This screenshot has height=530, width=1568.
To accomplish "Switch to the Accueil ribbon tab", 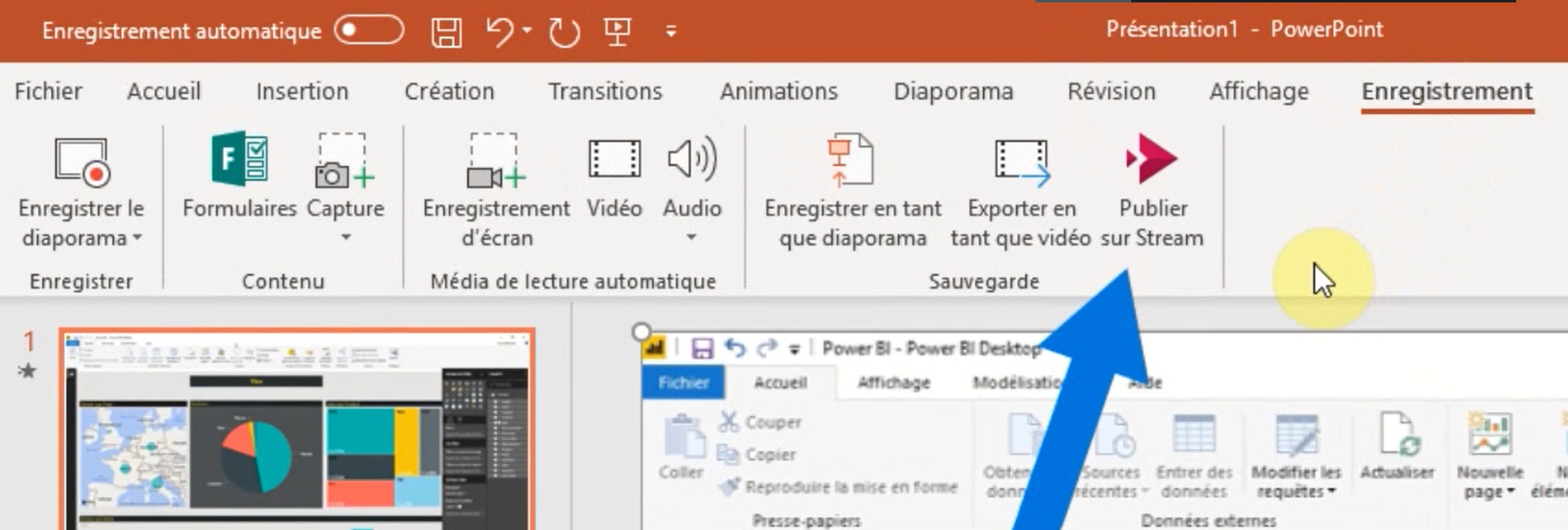I will (164, 92).
